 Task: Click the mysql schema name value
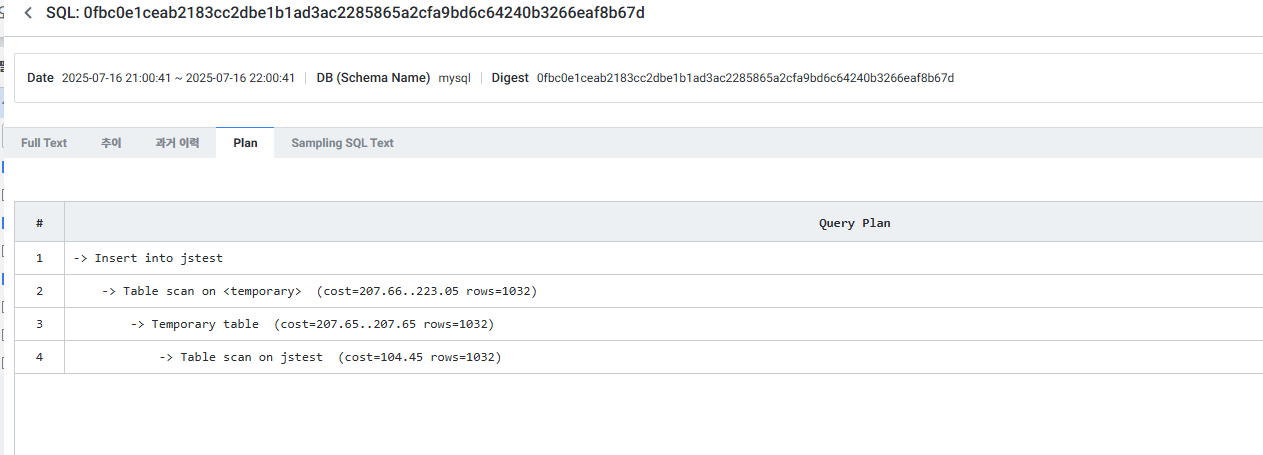pyautogui.click(x=454, y=78)
